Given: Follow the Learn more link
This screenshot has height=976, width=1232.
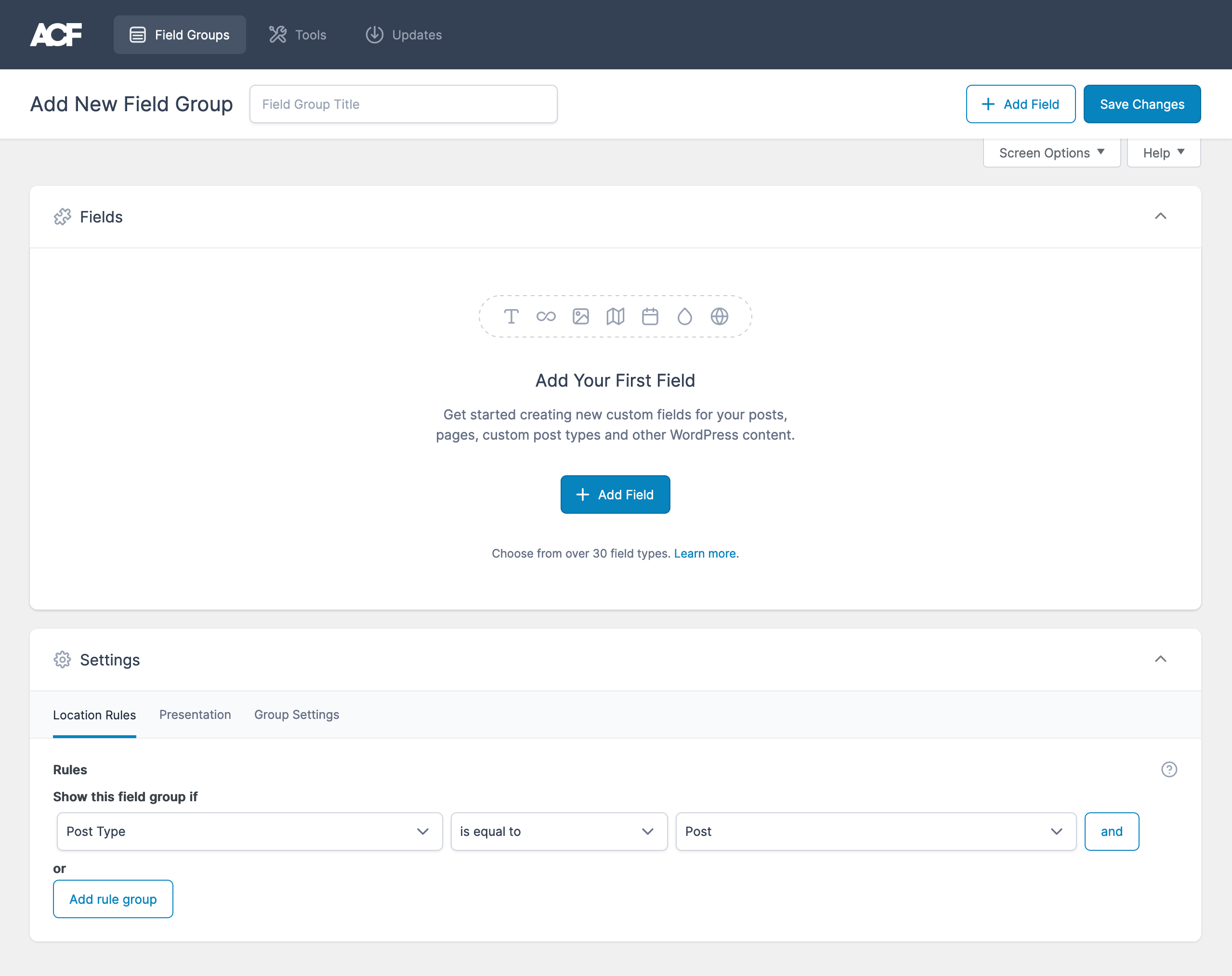Looking at the screenshot, I should (705, 553).
